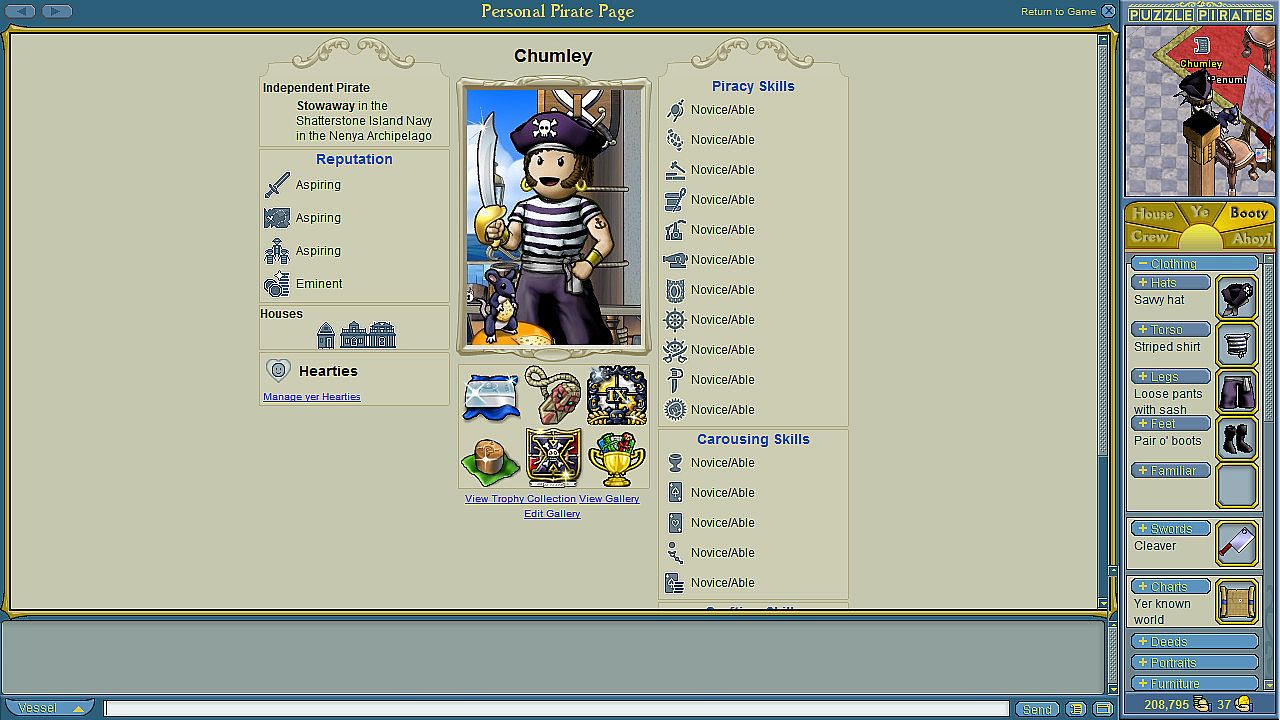Image resolution: width=1280 pixels, height=720 pixels.
Task: Click the drinking goblet carousing skill icon
Action: 675,463
